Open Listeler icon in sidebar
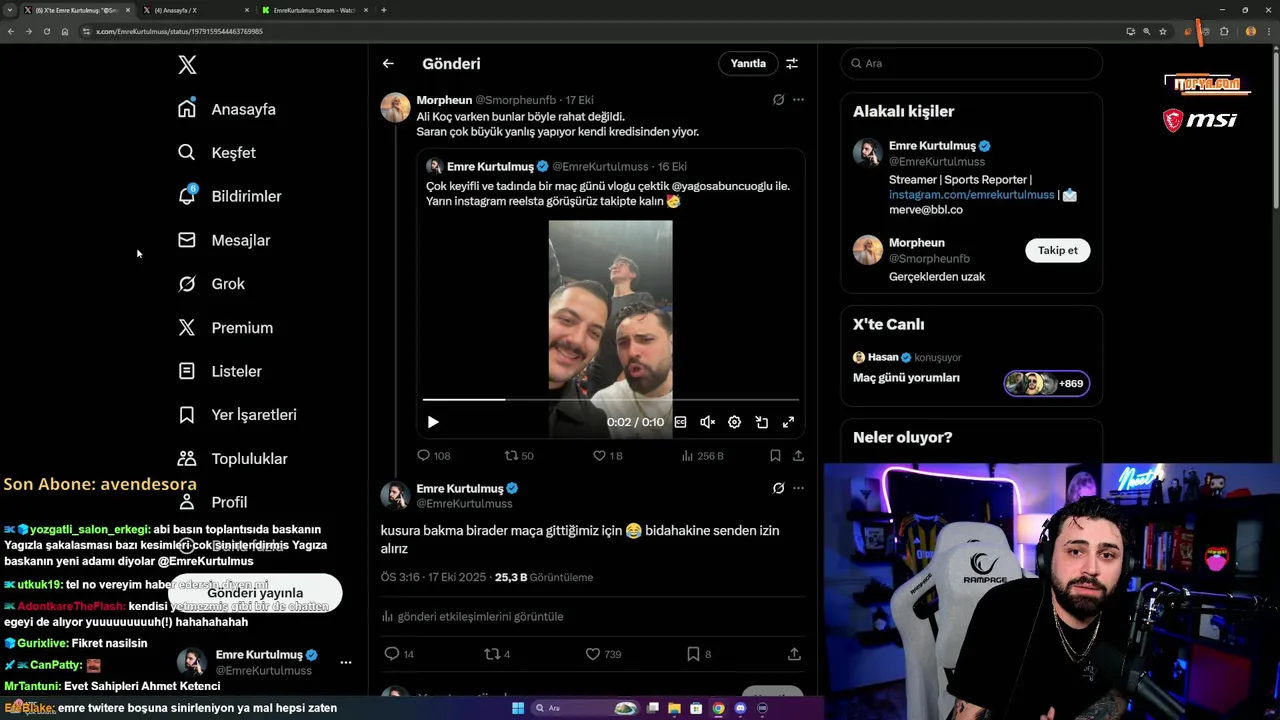Image resolution: width=1280 pixels, height=720 pixels. tap(187, 371)
